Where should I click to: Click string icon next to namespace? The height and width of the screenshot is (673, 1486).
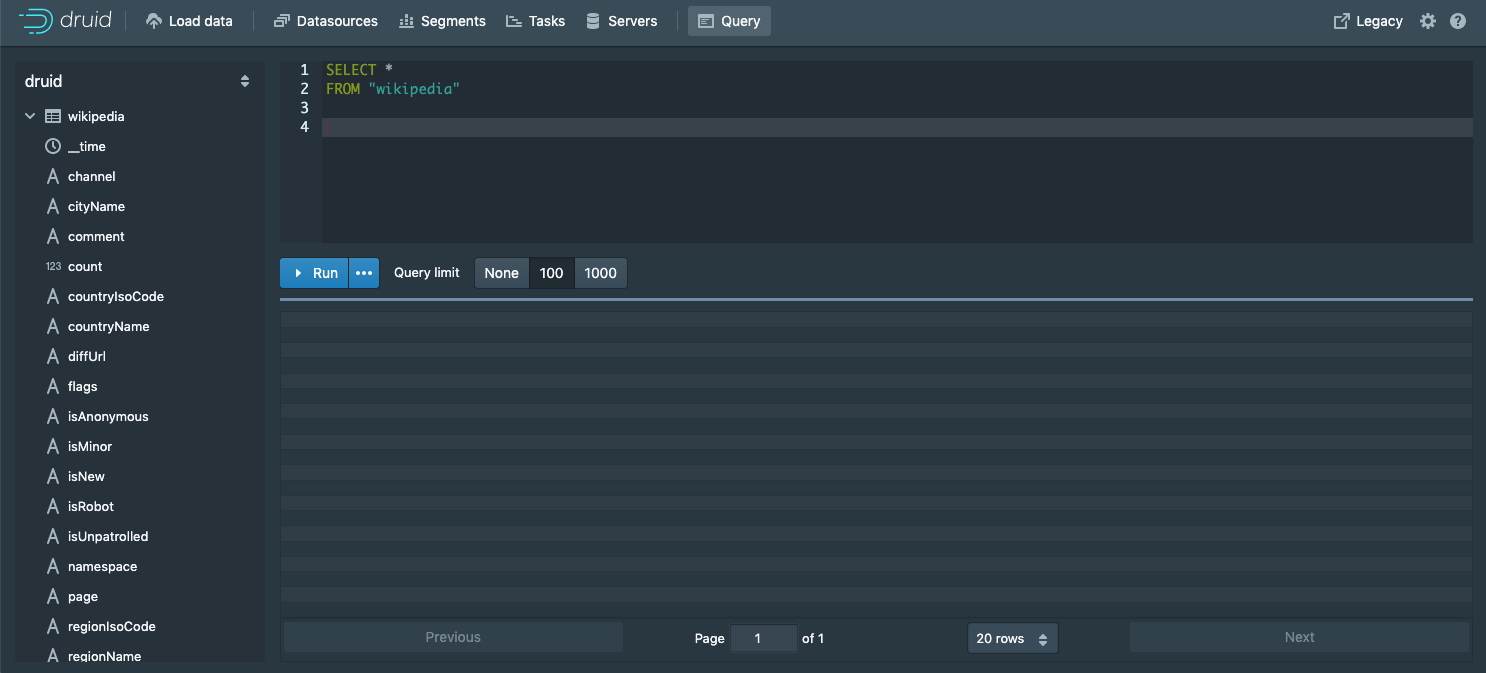coord(53,567)
